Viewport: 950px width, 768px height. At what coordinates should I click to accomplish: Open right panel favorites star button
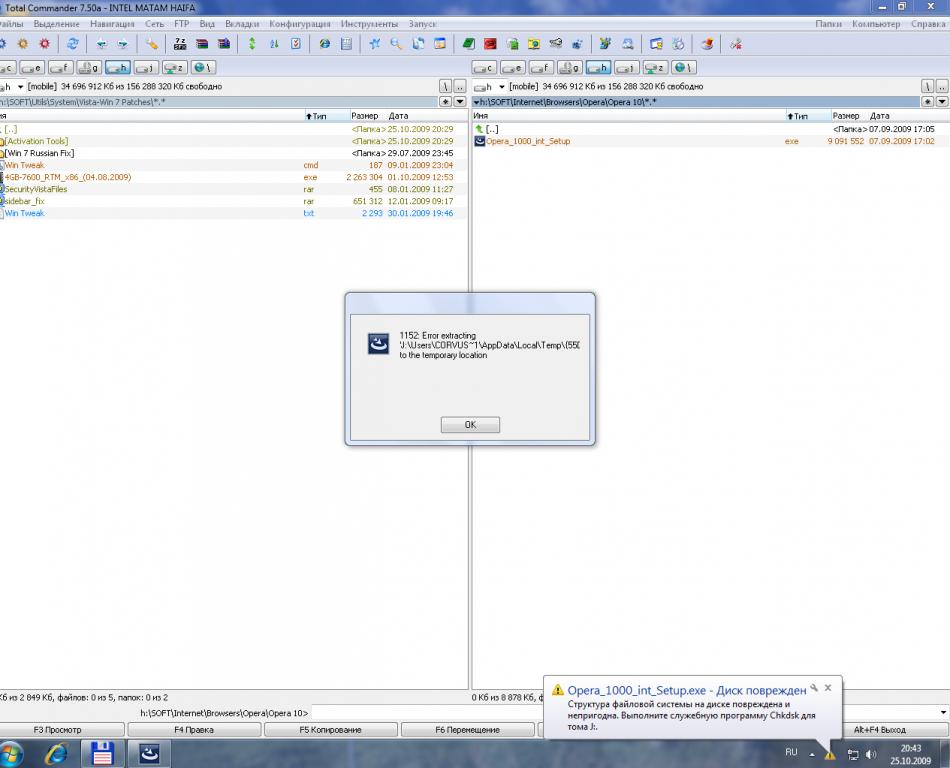[928, 102]
